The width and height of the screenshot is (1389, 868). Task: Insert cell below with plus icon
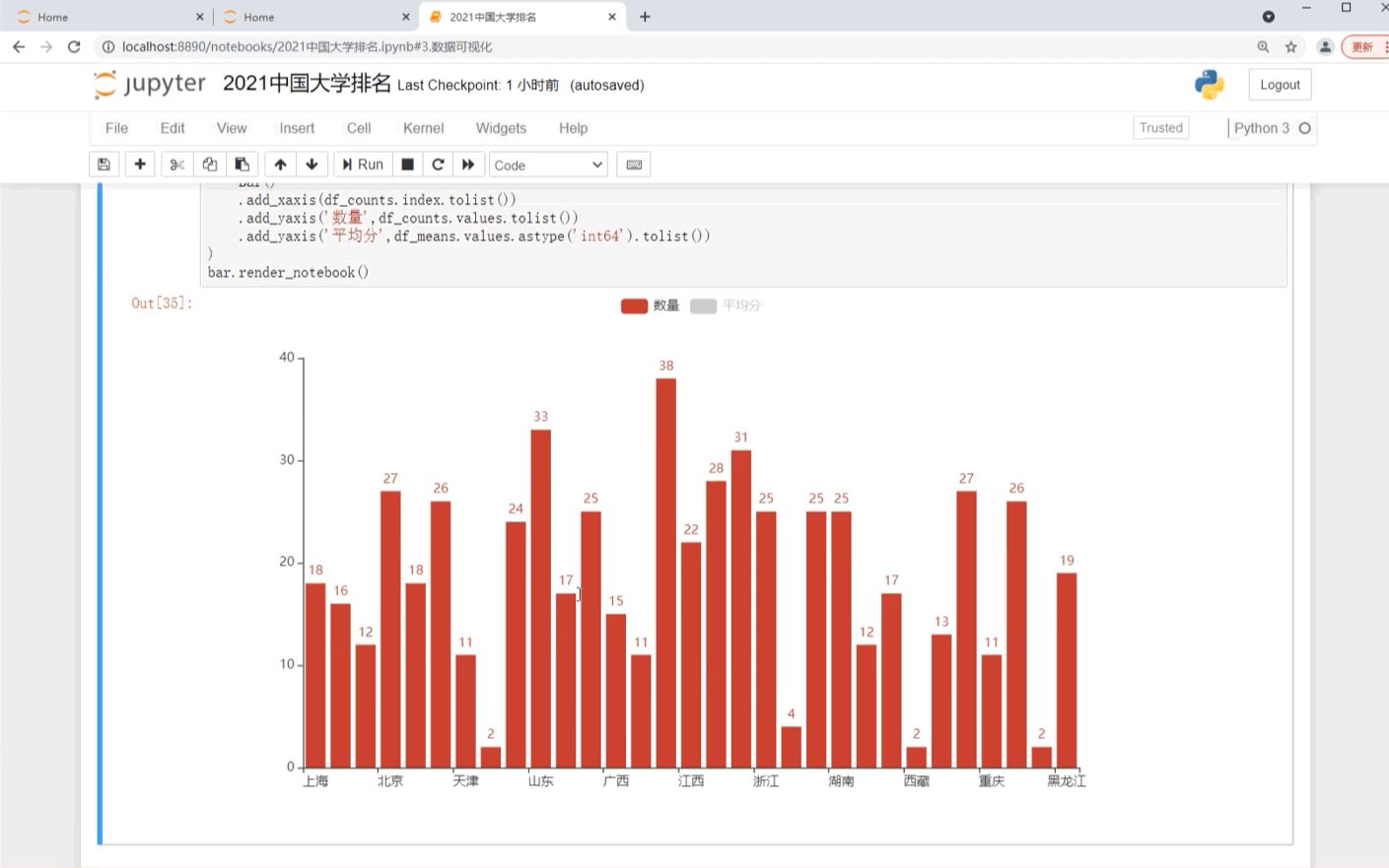[140, 165]
